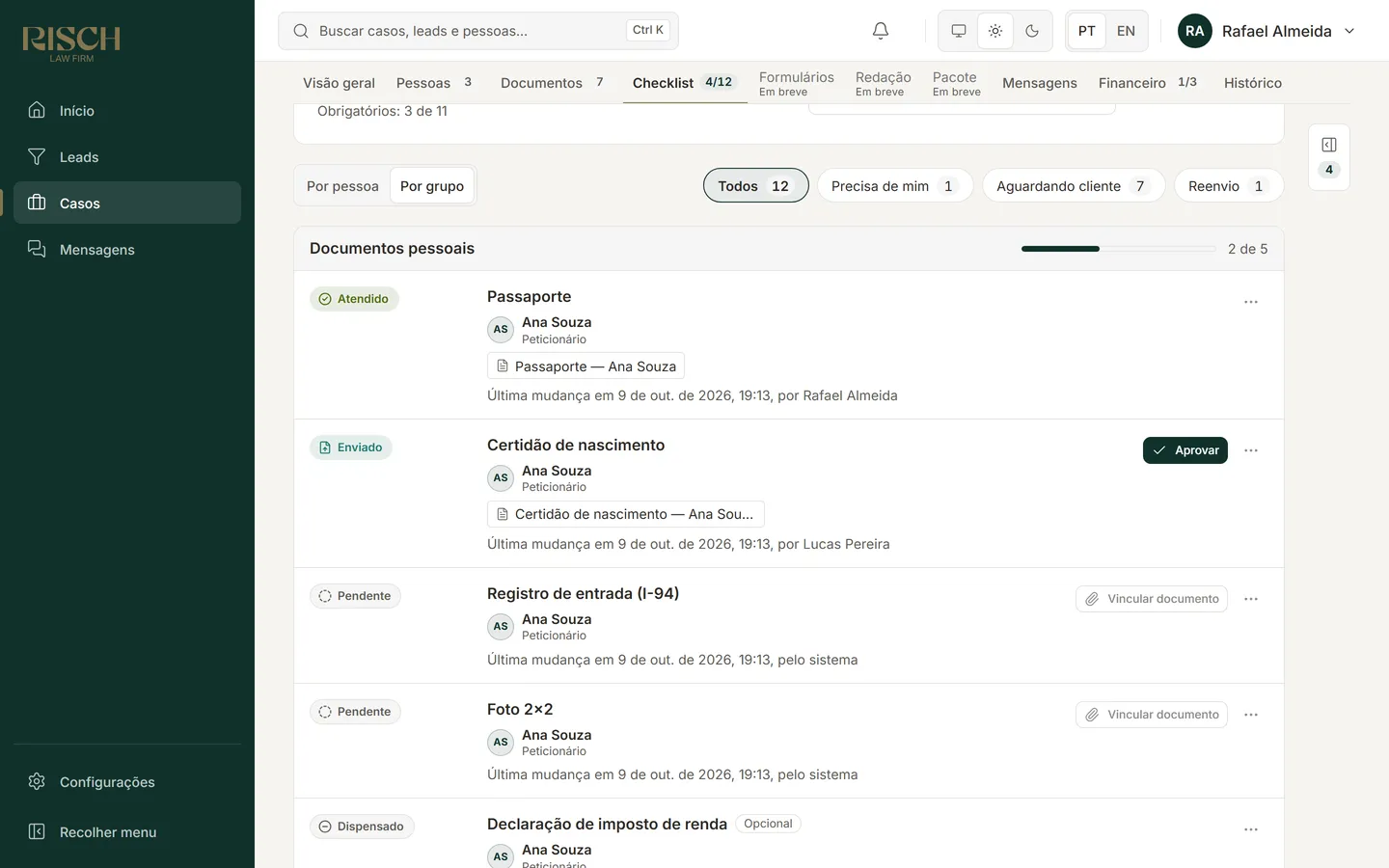
Task: Click Vincular documento for Registro de entrada (I-94)
Action: pyautogui.click(x=1152, y=599)
